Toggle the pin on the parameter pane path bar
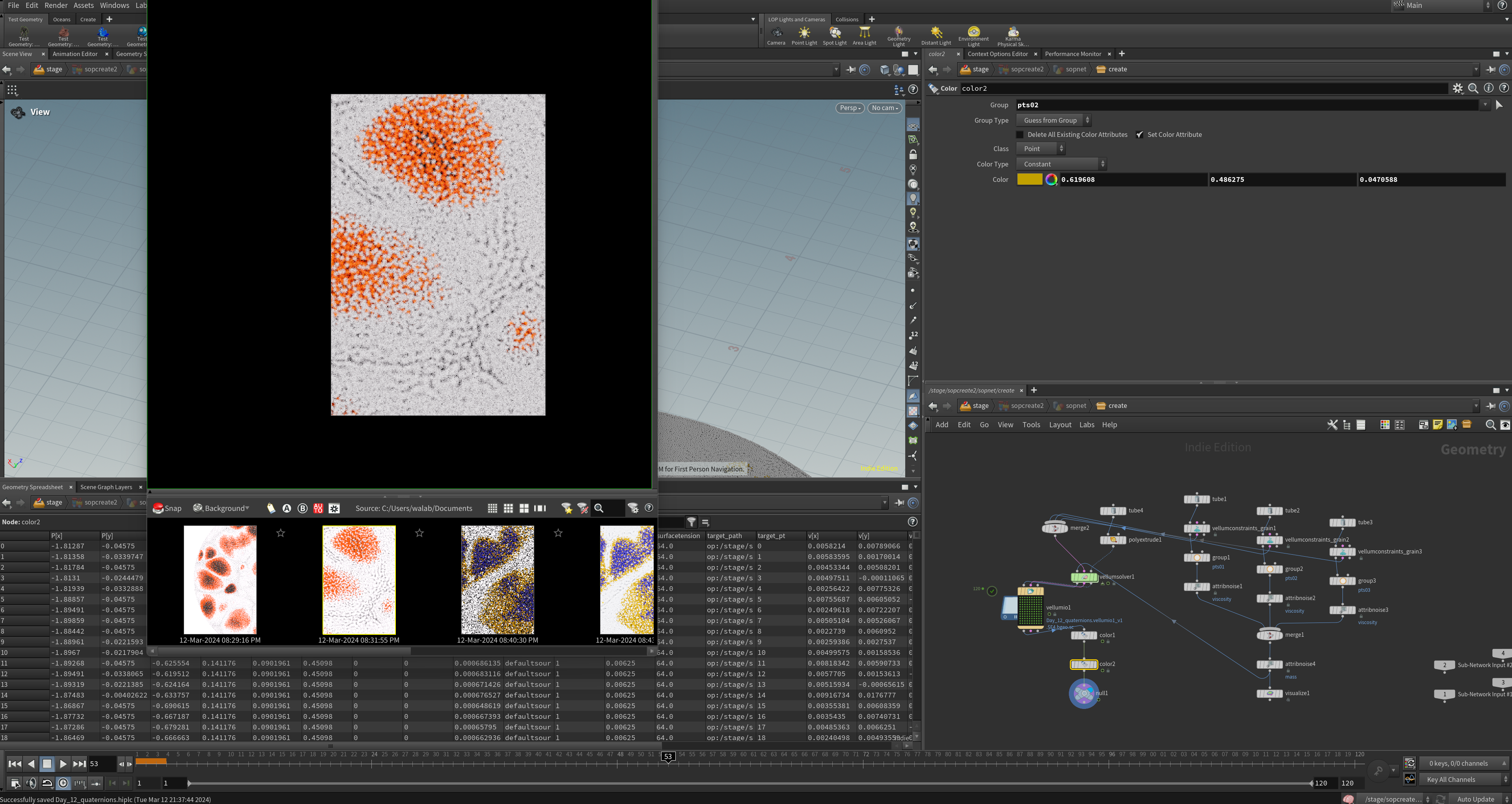This screenshot has width=1512, height=804. coord(1490,69)
